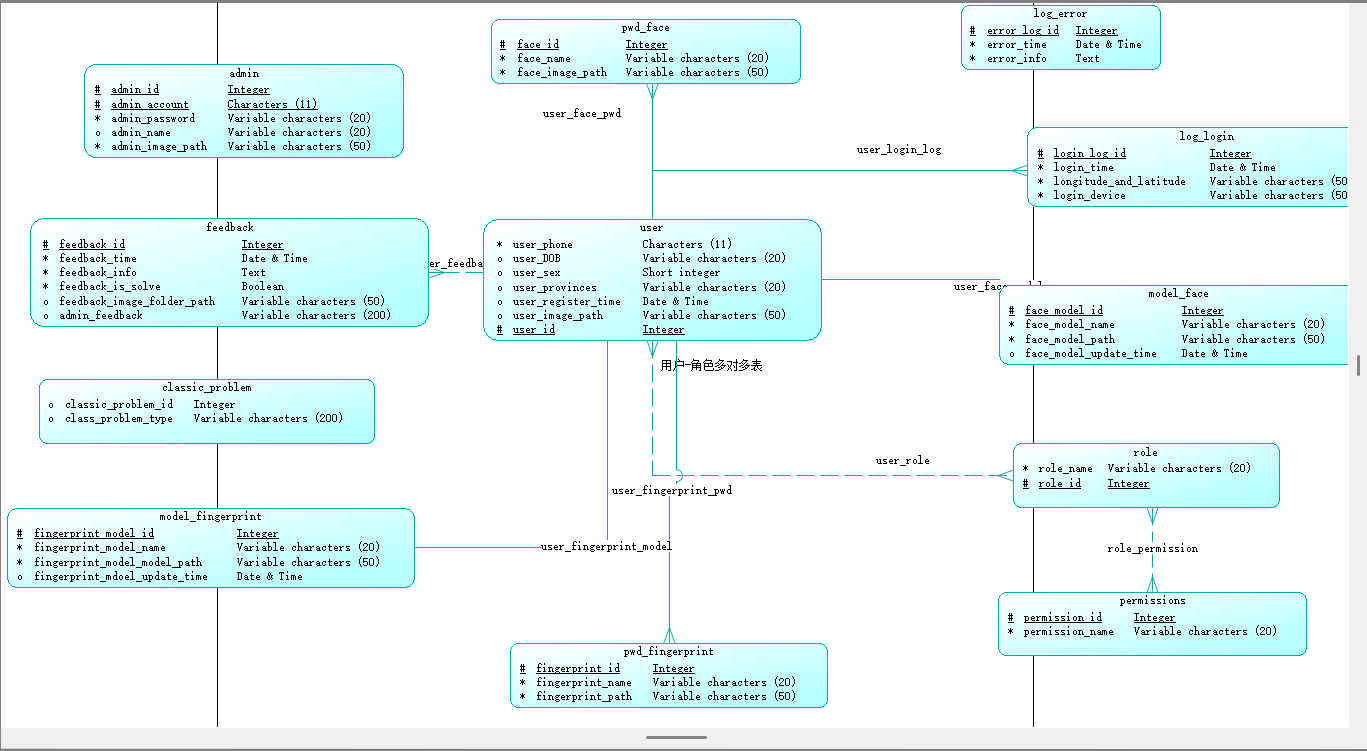Select the user entity title

651,228
